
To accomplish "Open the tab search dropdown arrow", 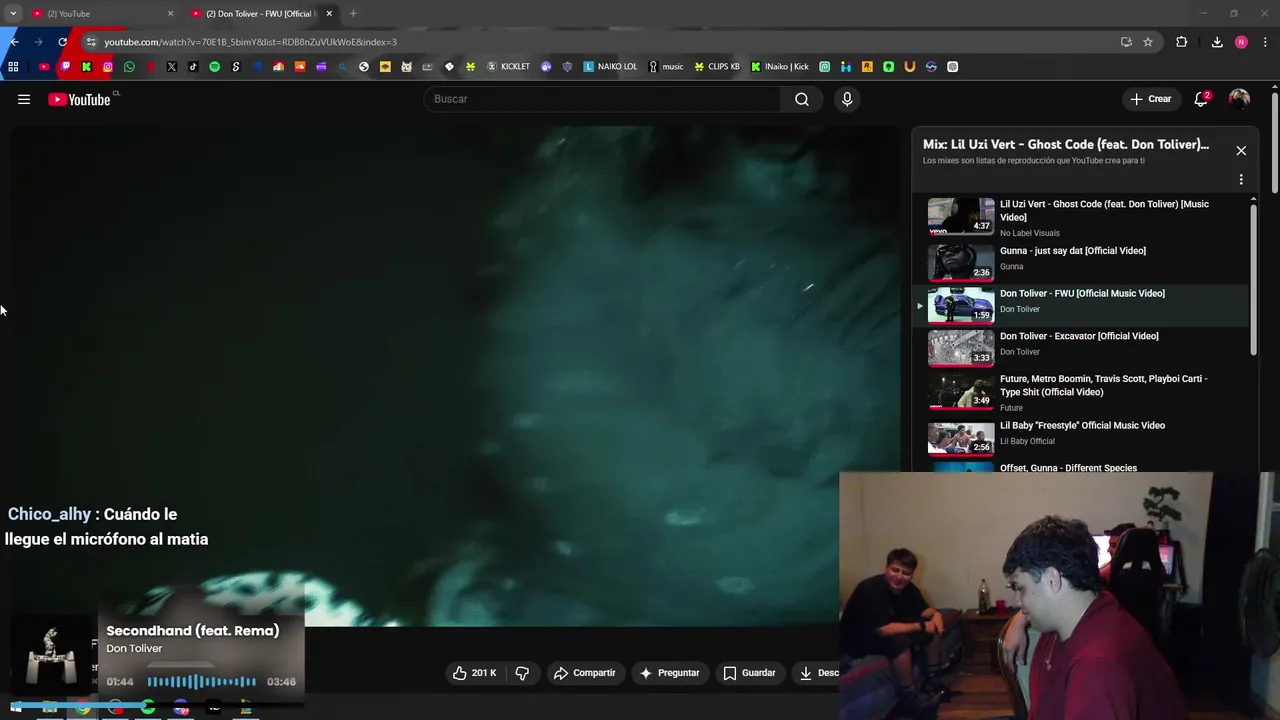I will pyautogui.click(x=13, y=13).
